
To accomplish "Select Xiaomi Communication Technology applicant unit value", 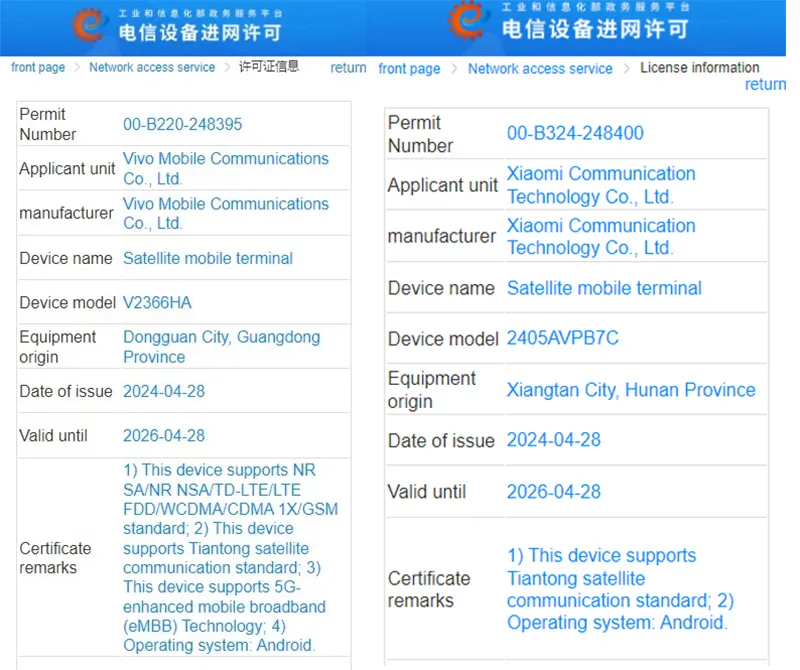I will (x=601, y=185).
